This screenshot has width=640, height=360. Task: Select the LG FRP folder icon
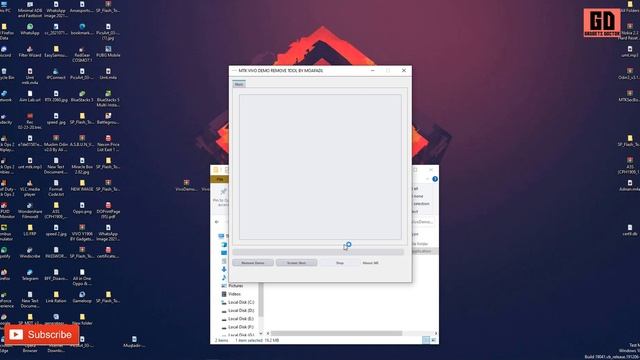(30, 231)
